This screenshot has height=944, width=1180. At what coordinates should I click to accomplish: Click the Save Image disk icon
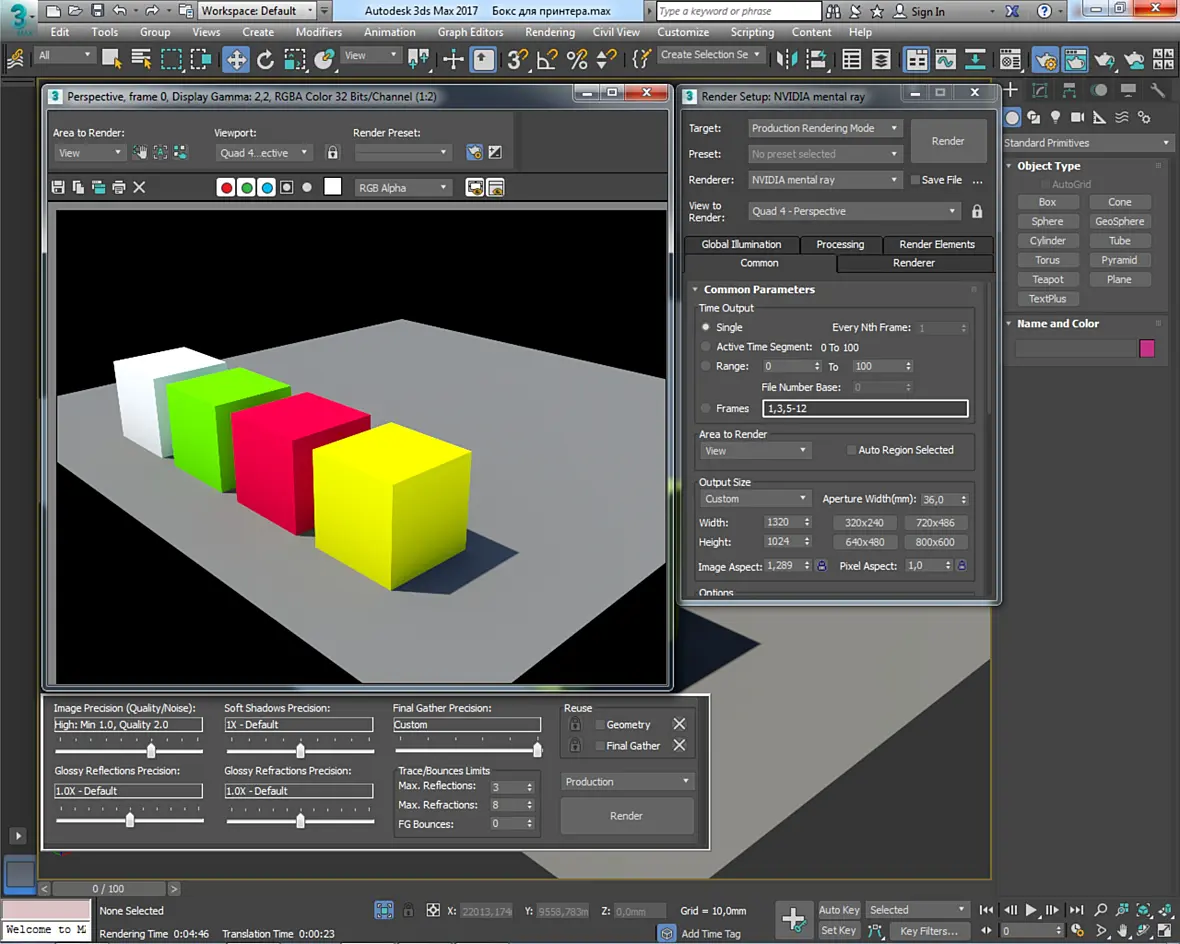[x=58, y=187]
